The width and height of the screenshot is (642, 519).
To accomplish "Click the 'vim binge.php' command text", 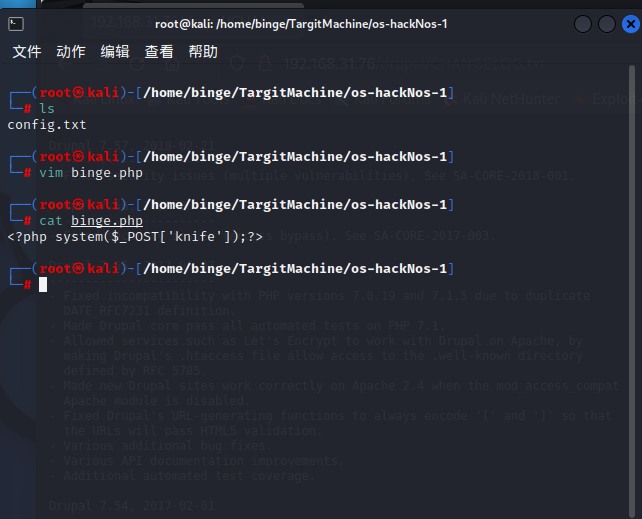I will (x=91, y=173).
